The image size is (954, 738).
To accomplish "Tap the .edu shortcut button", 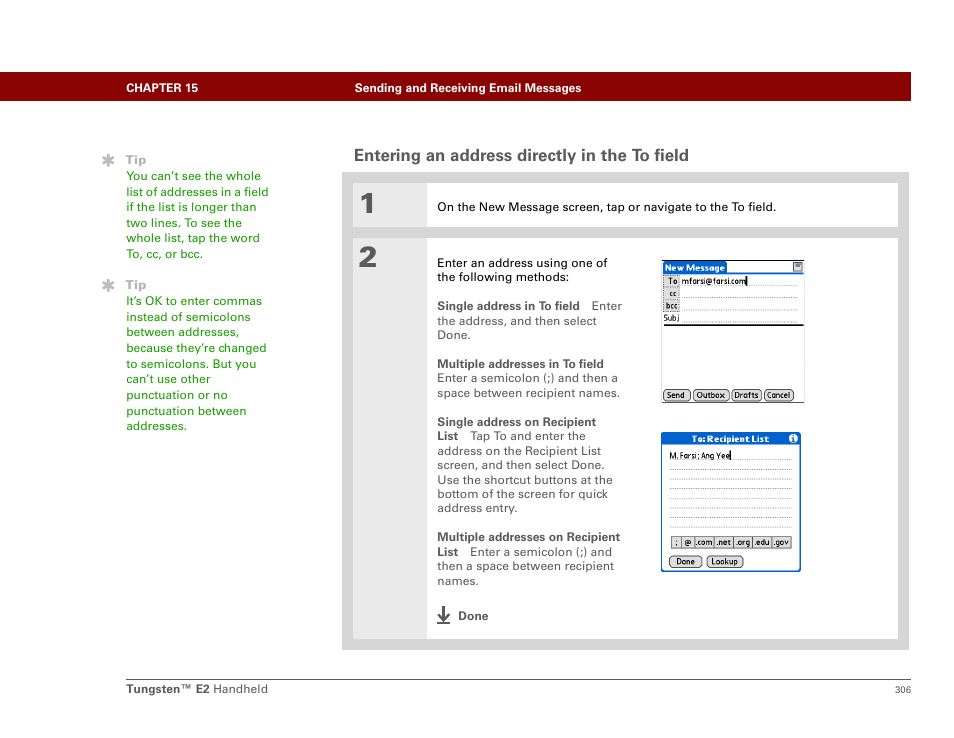I will click(762, 543).
